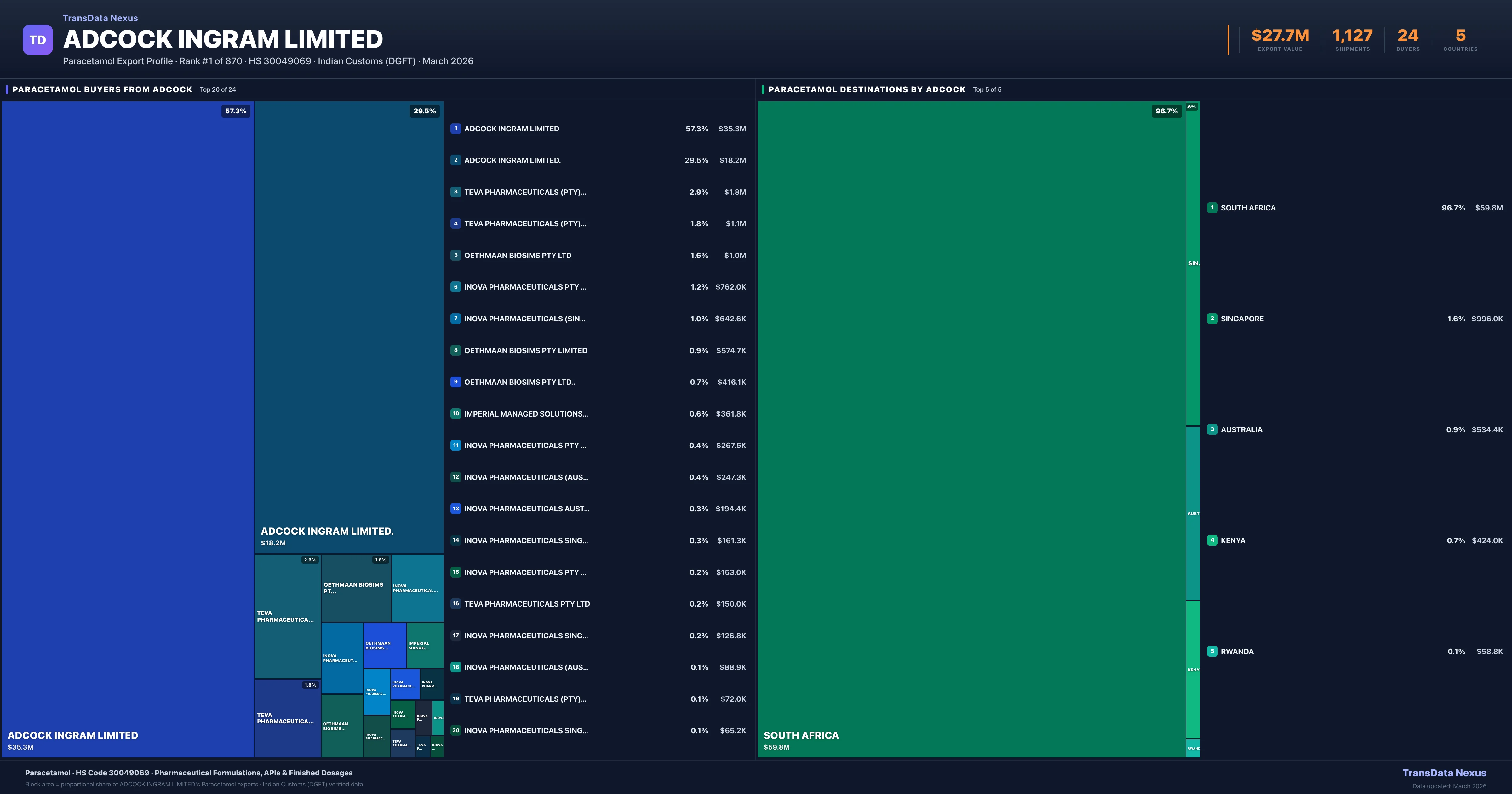Select the ADCOCK INGRAM LIMITED. $18.2M treemap block
This screenshot has width=1512, height=794.
[349, 326]
